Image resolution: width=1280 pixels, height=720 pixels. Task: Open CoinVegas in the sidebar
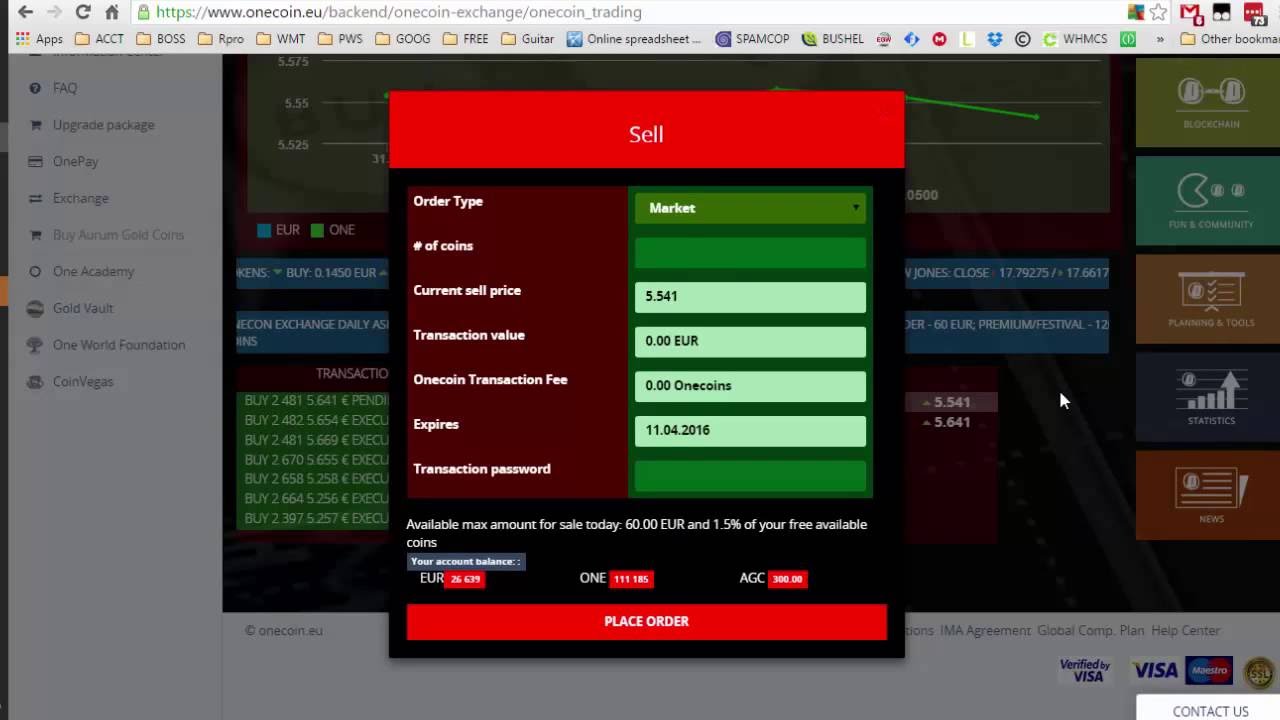tap(83, 381)
